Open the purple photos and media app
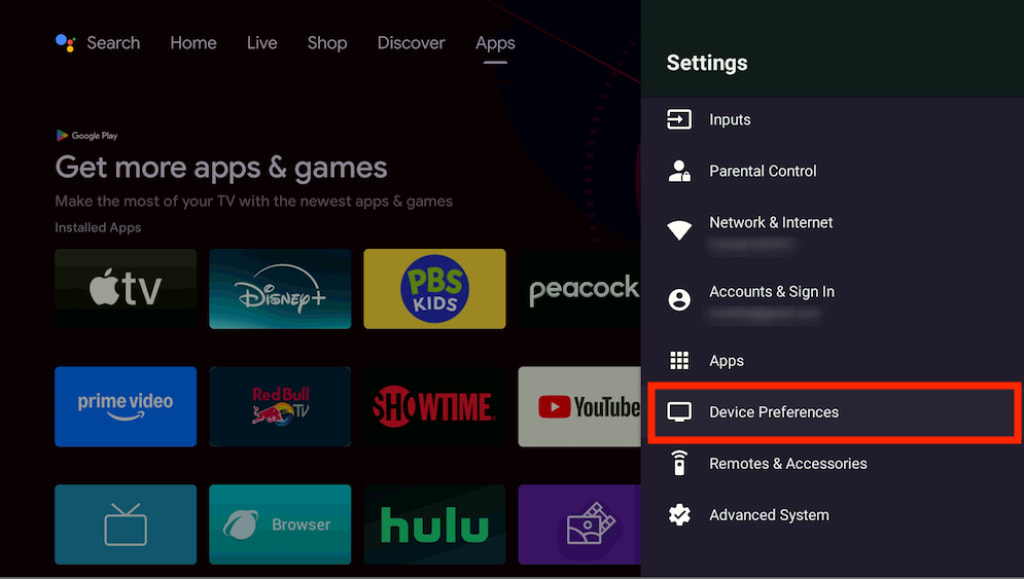1024x579 pixels. (x=579, y=524)
